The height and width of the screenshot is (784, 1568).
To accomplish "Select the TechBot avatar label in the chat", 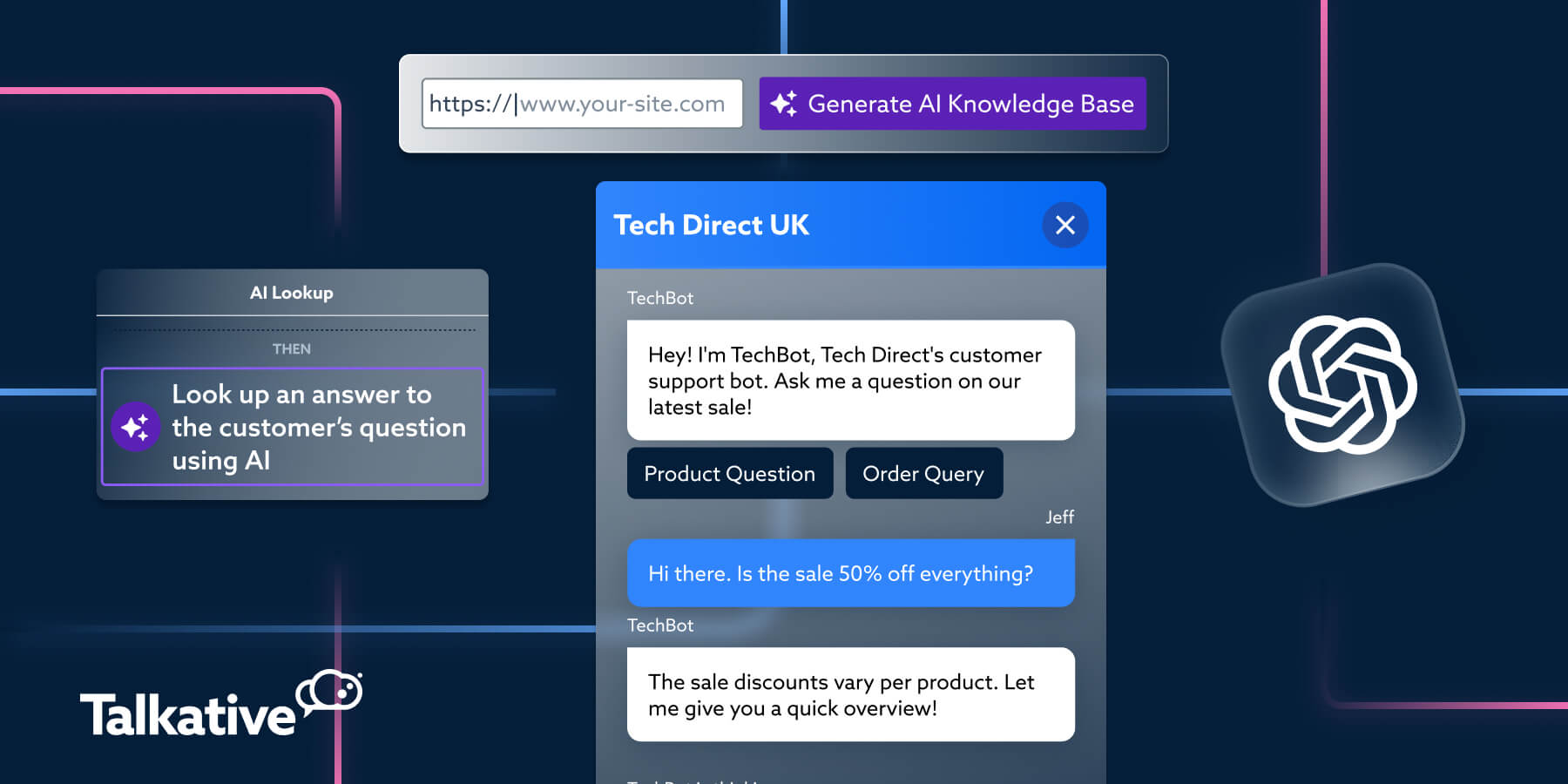I will (659, 298).
